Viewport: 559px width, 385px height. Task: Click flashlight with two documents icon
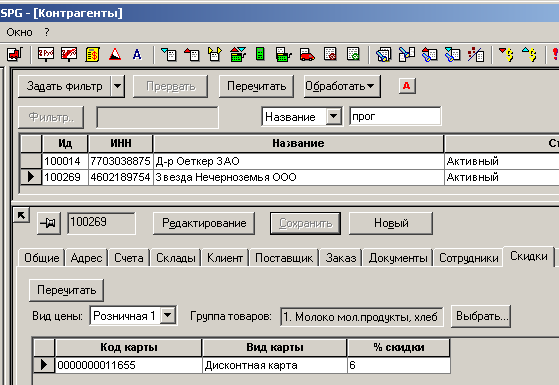(406, 55)
